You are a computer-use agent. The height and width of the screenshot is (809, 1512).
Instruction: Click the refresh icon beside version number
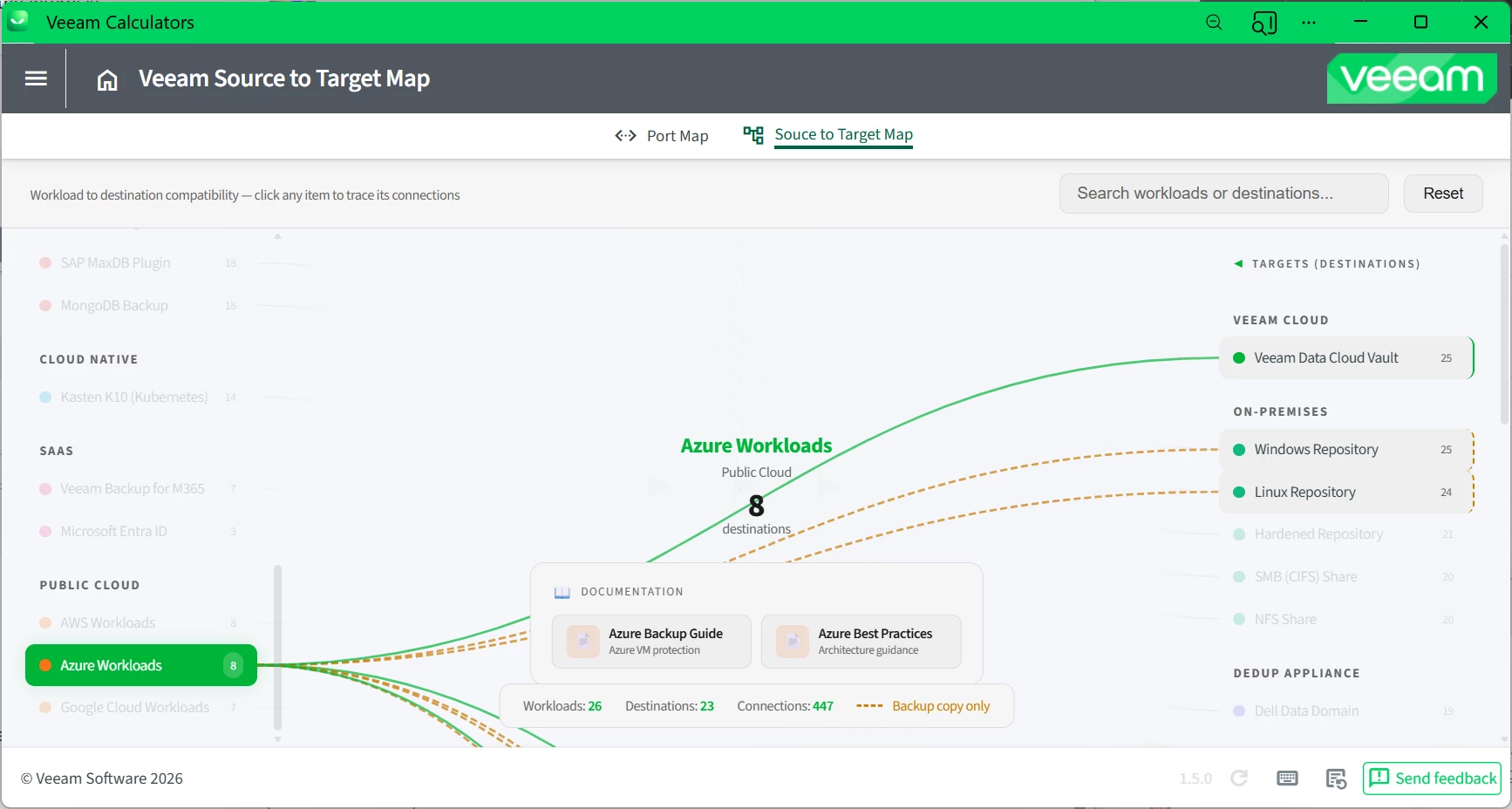[x=1239, y=778]
